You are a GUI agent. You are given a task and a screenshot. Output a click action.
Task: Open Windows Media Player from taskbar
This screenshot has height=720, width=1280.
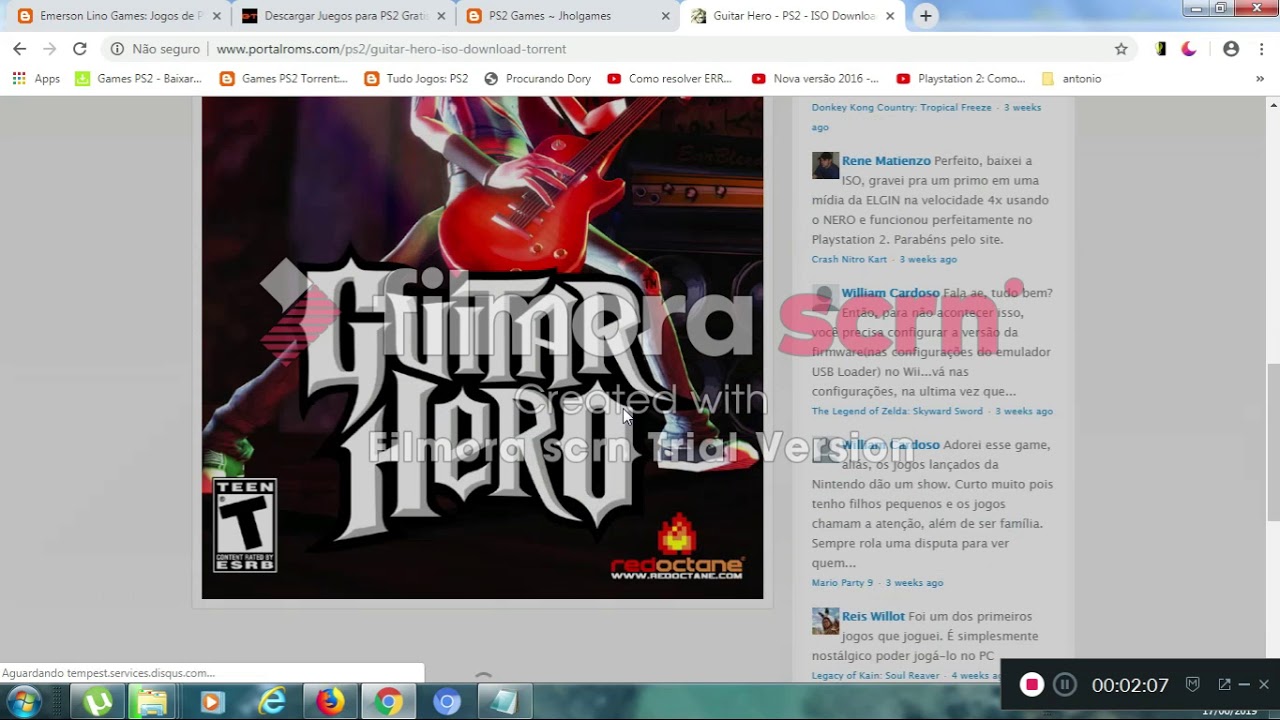click(211, 702)
